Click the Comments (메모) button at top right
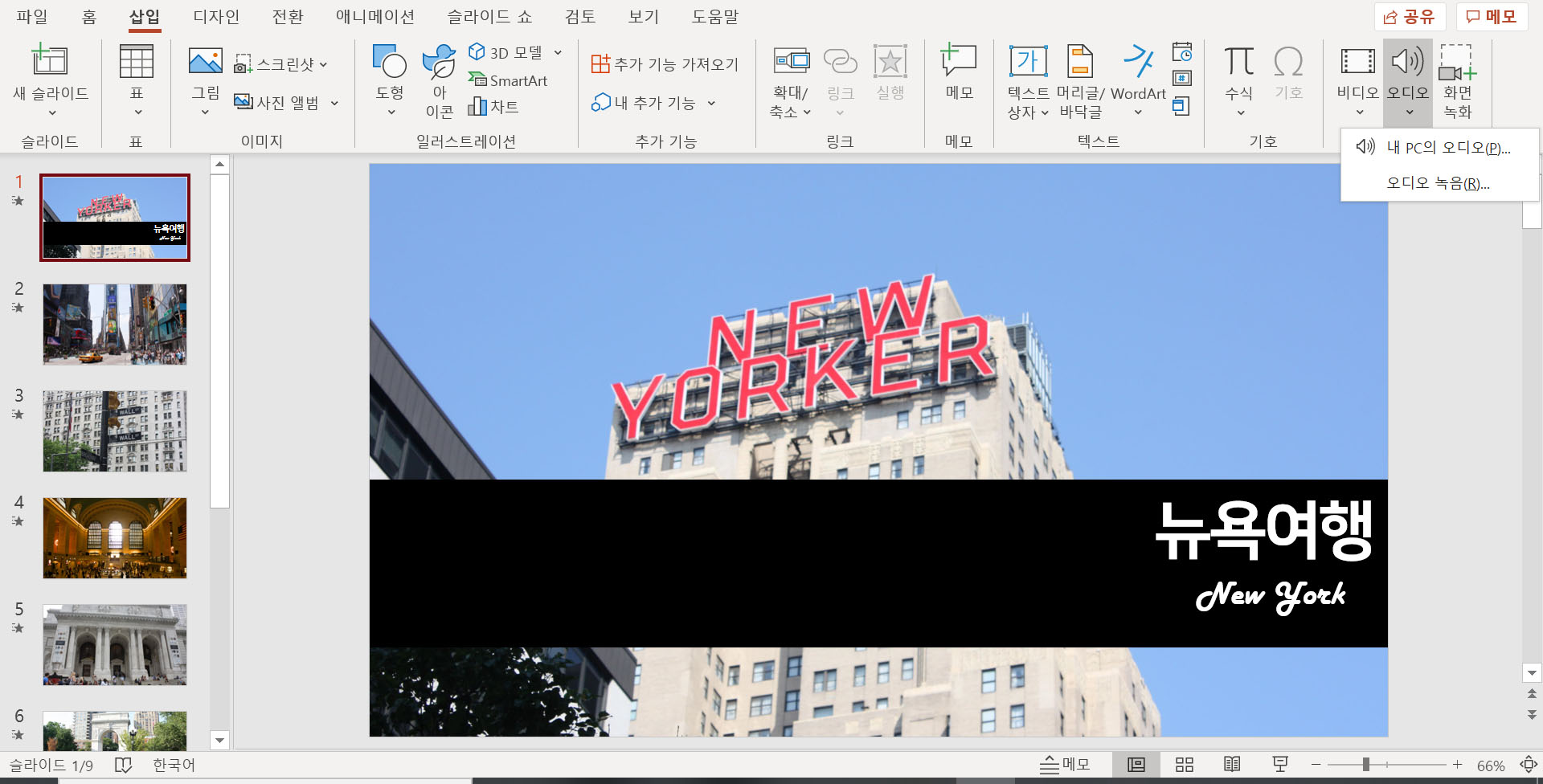Viewport: 1543px width, 784px height. coord(1492,17)
